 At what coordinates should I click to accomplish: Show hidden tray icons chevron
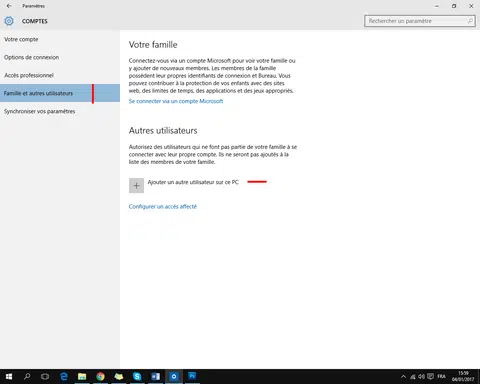[x=403, y=377]
